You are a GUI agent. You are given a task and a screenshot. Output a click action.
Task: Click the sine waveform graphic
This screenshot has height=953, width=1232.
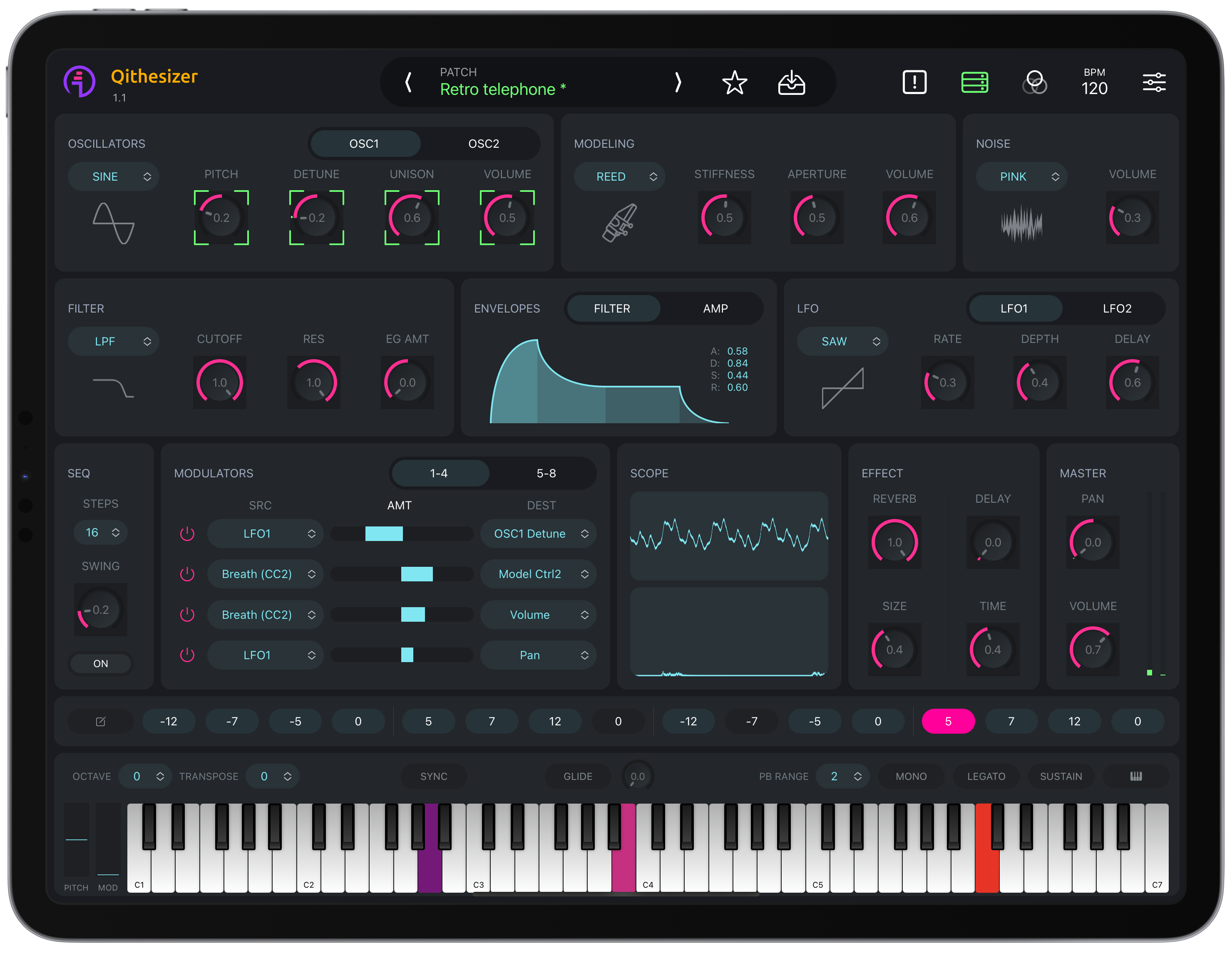pos(113,223)
